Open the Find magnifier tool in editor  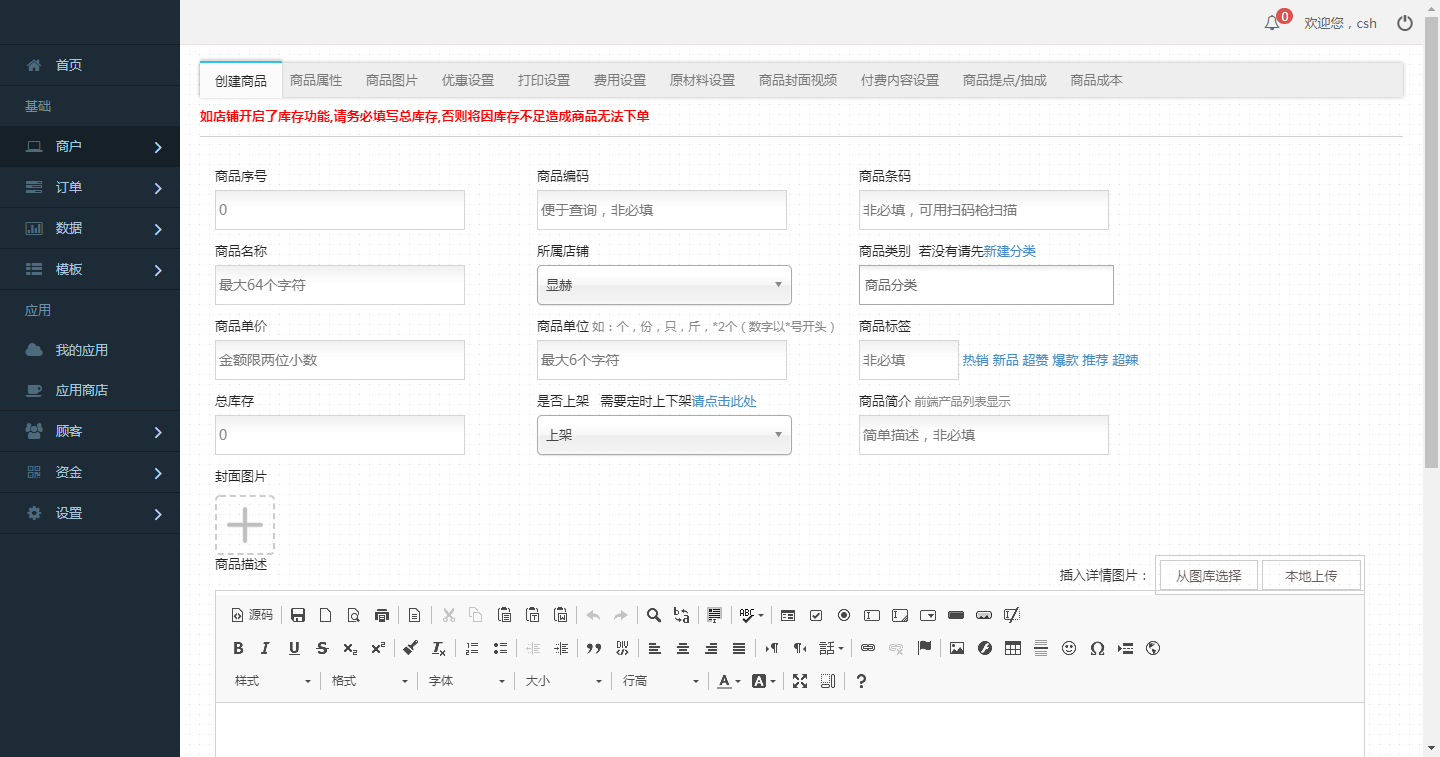(x=653, y=615)
